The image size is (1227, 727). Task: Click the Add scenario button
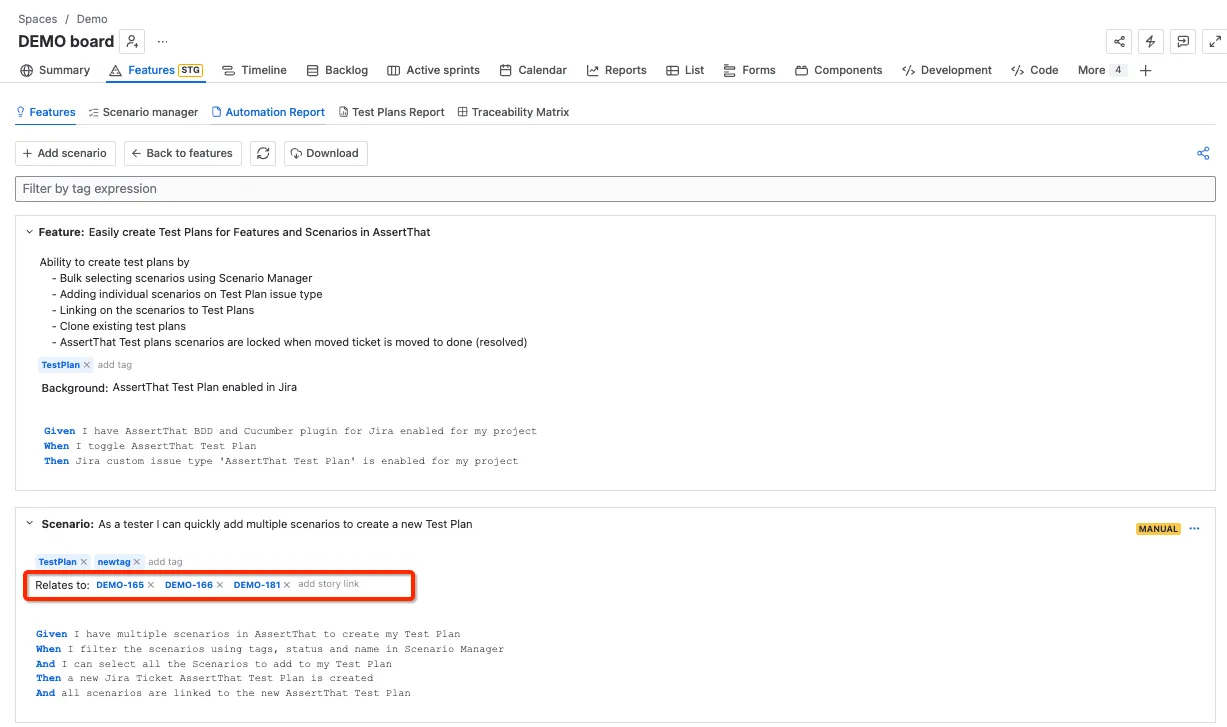(x=65, y=153)
